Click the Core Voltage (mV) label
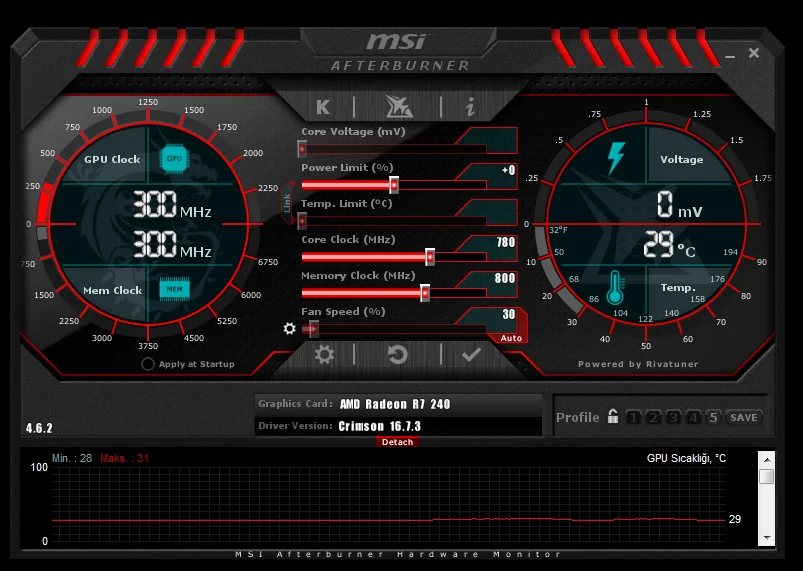The width and height of the screenshot is (803, 571). point(353,132)
